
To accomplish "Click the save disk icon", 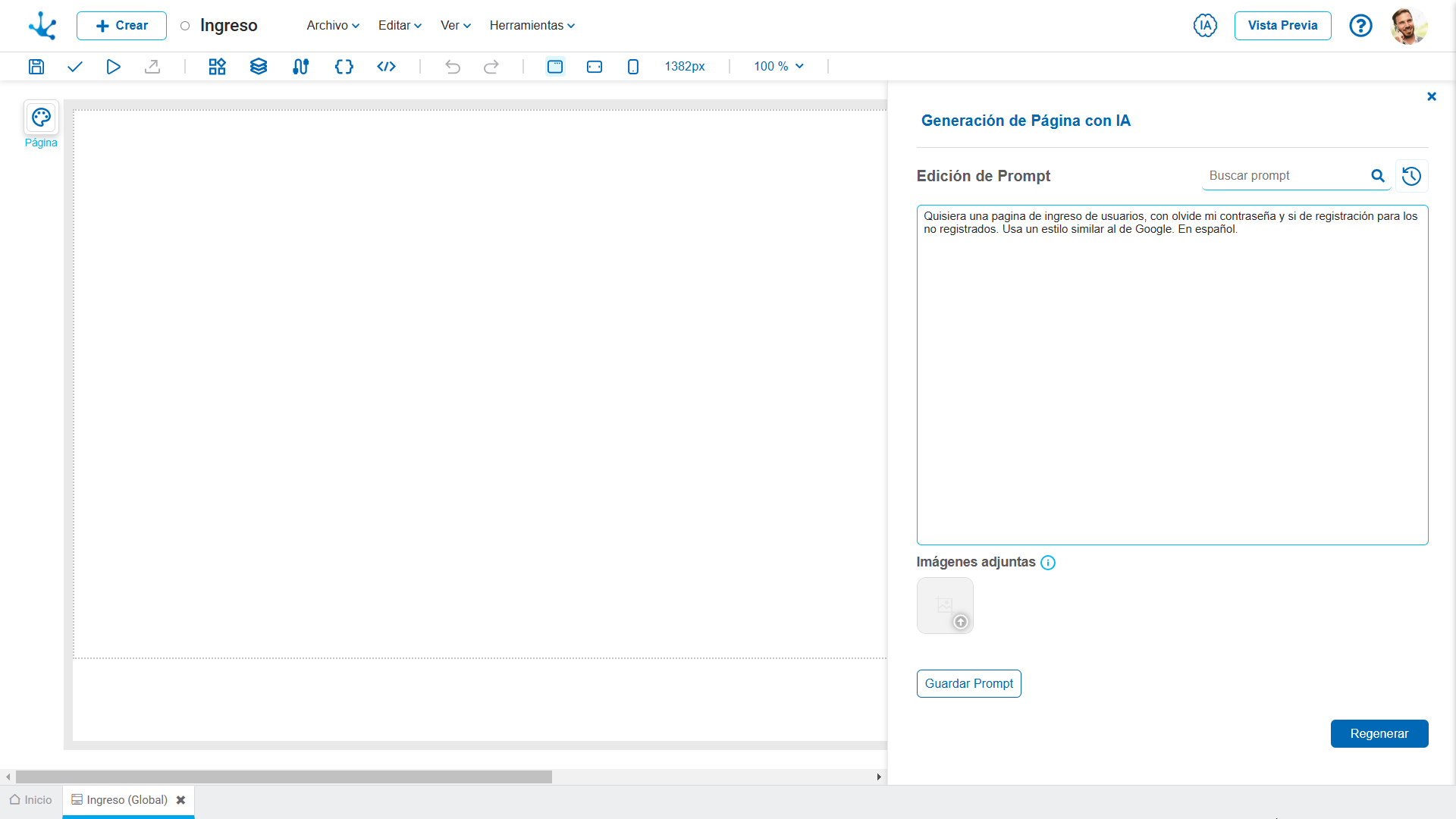I will tap(36, 67).
